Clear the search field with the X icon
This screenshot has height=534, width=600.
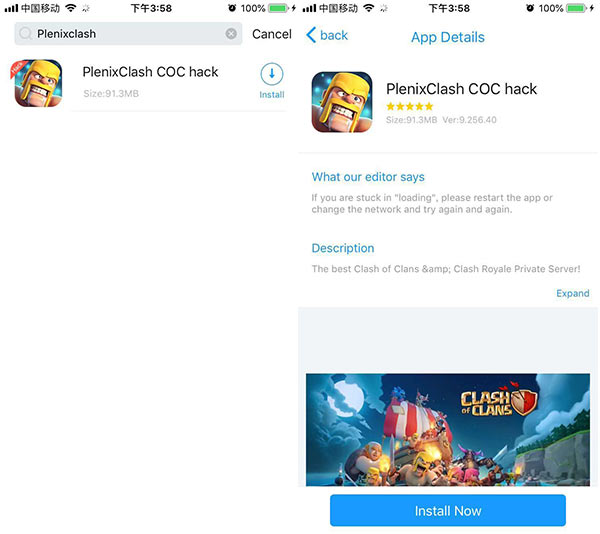[231, 34]
